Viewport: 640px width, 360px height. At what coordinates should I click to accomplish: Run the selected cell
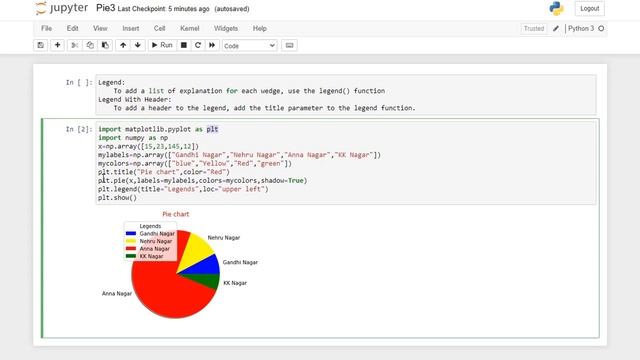(162, 45)
